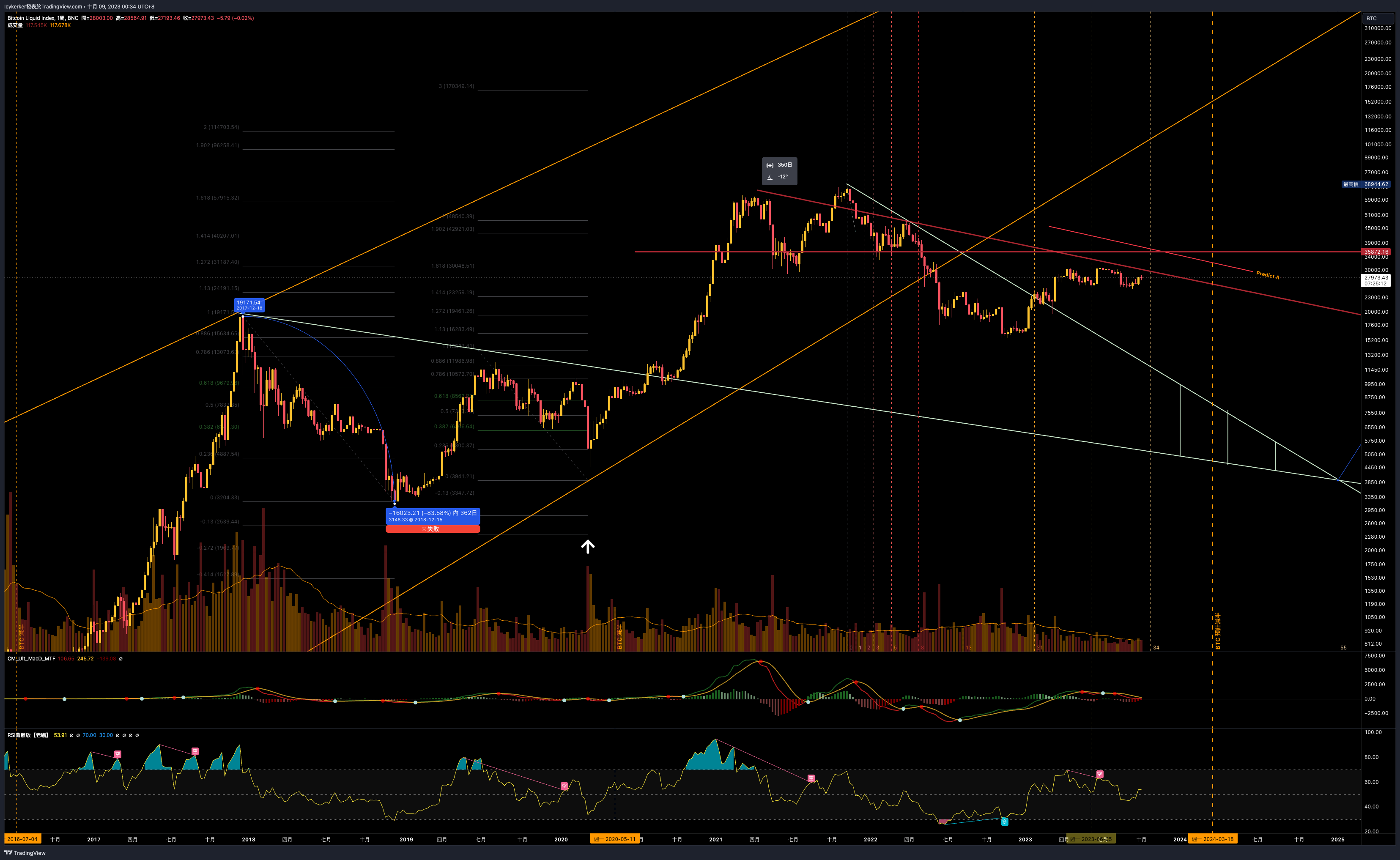
Task: Open the RSI divergence indicator legend
Action: [x=28, y=735]
